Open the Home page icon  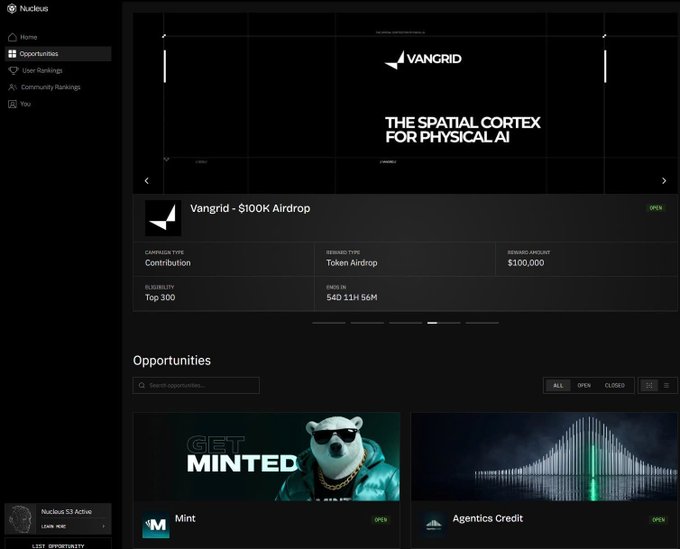click(13, 37)
